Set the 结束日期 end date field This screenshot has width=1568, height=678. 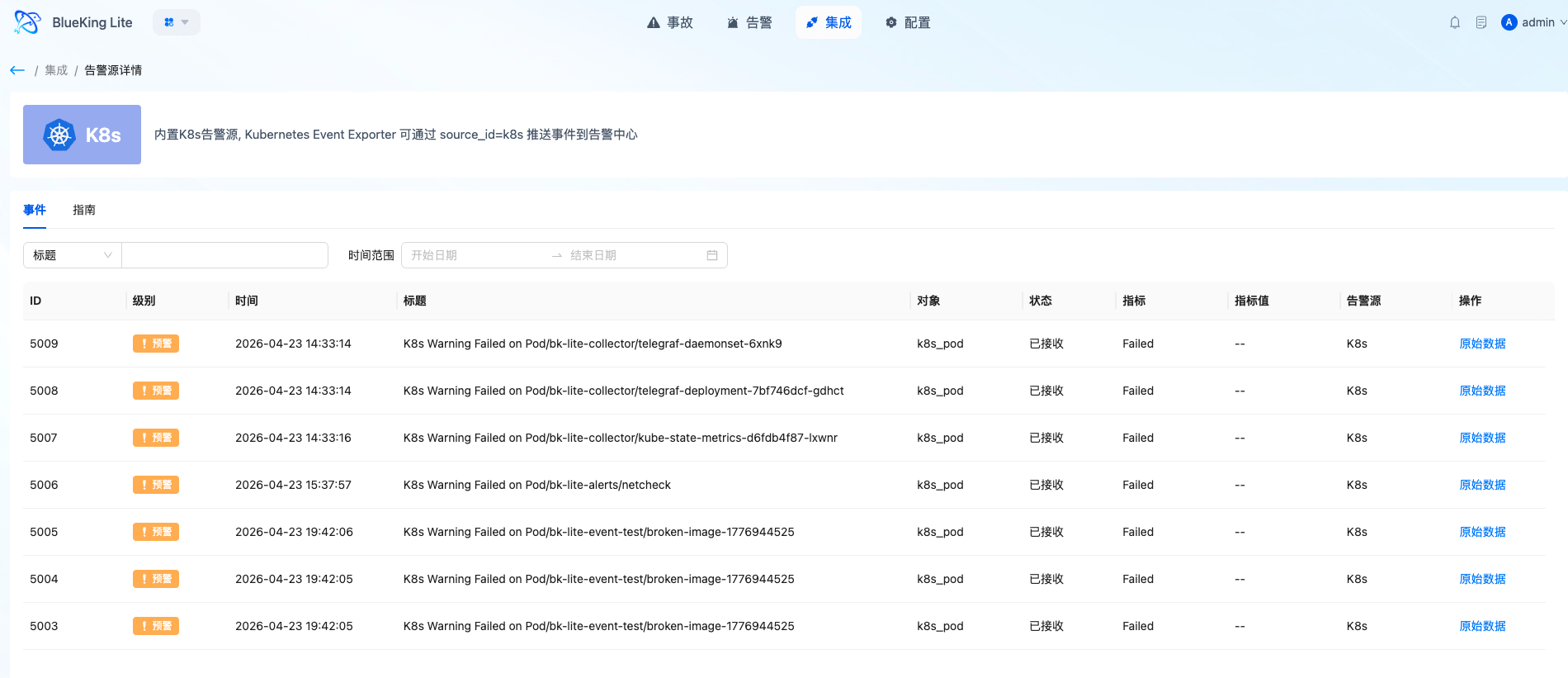634,255
